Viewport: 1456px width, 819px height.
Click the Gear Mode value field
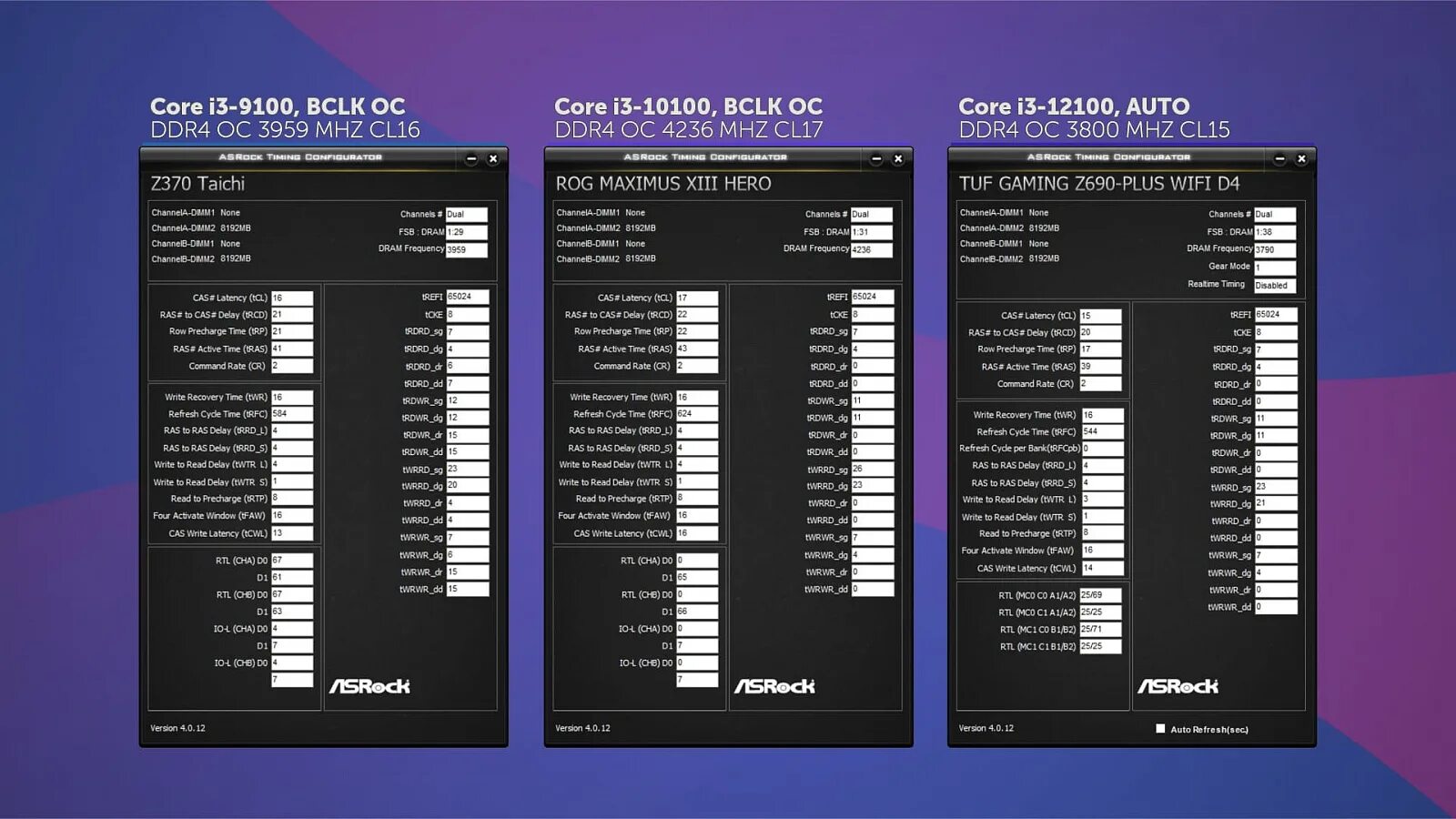(1275, 268)
